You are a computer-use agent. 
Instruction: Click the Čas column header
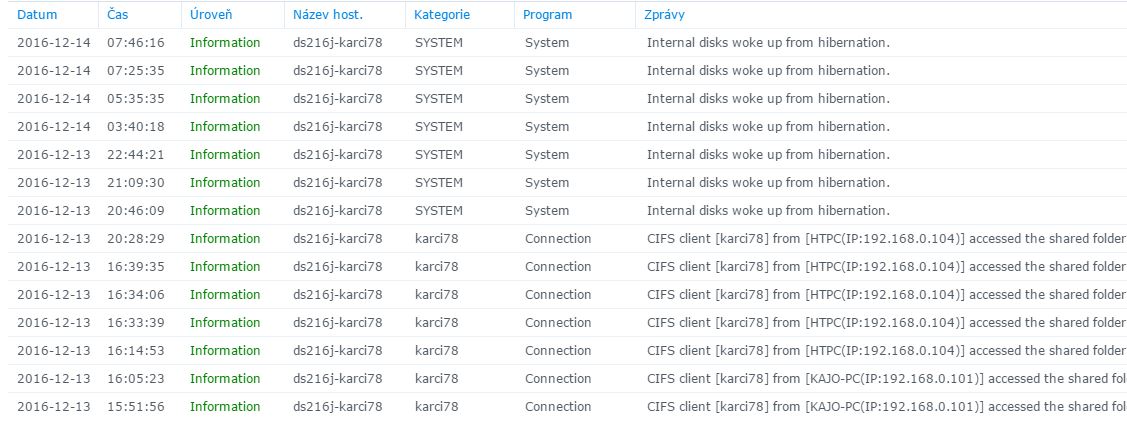tap(117, 15)
